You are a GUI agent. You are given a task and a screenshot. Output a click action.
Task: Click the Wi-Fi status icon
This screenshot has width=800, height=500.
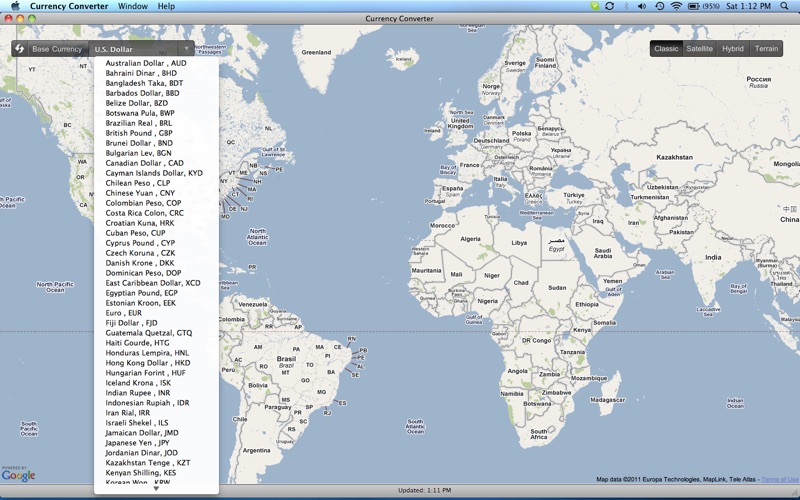(x=676, y=6)
